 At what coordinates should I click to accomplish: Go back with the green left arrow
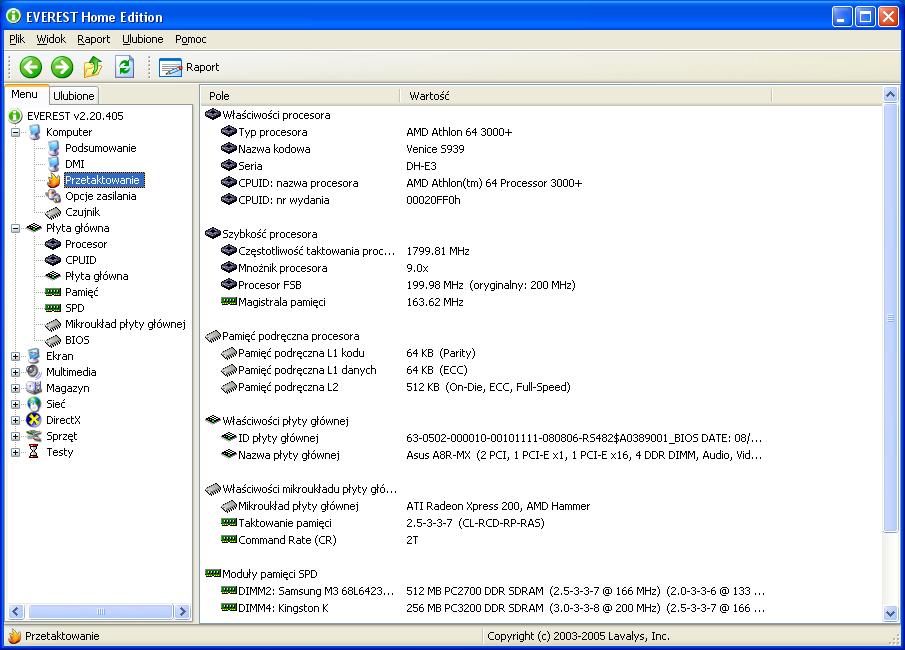click(x=31, y=67)
